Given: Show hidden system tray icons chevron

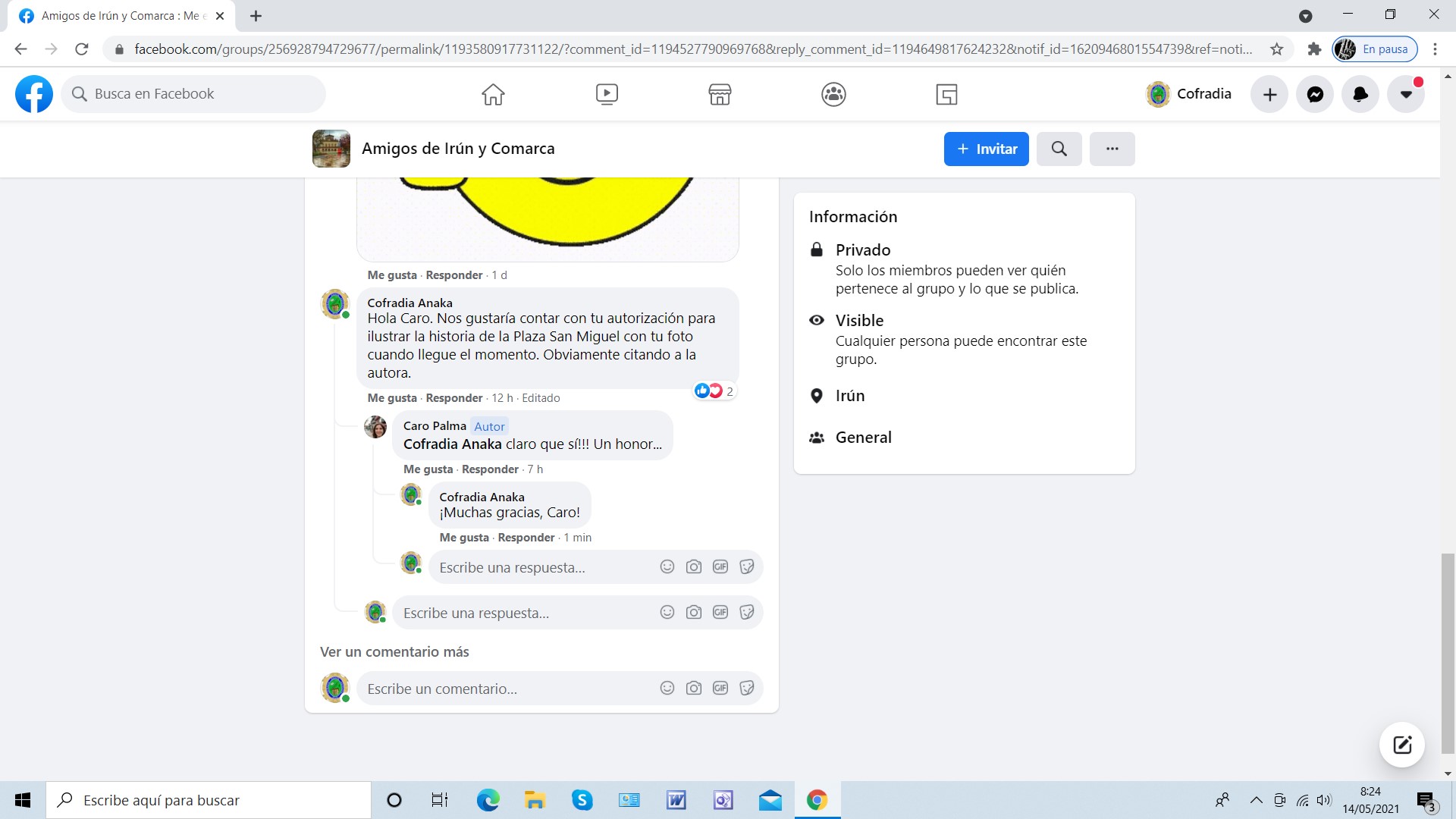Looking at the screenshot, I should pyautogui.click(x=1256, y=800).
